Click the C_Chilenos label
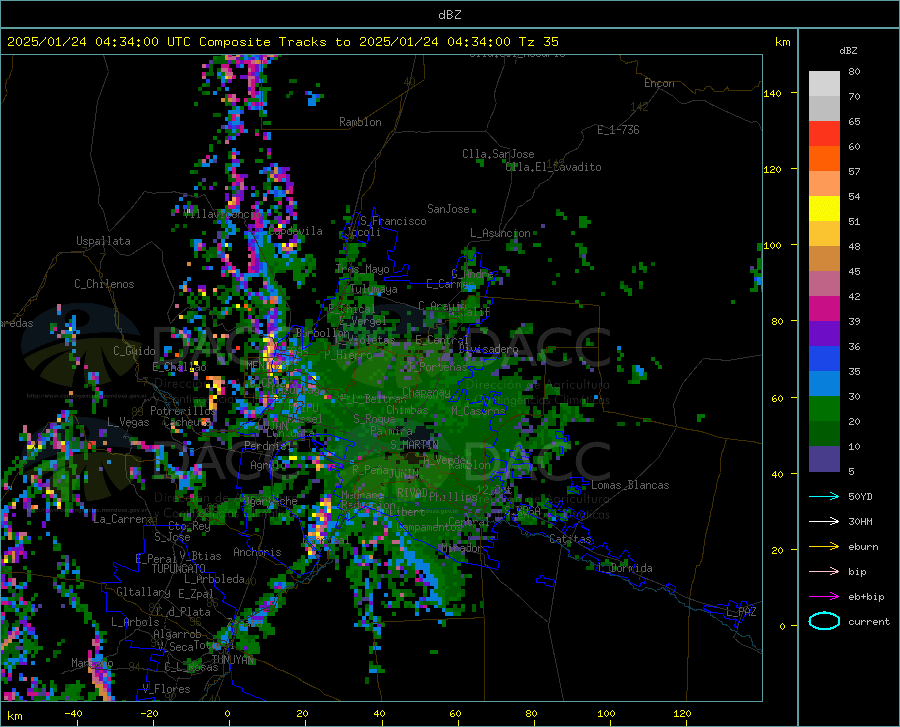This screenshot has height=727, width=900. coord(104,284)
